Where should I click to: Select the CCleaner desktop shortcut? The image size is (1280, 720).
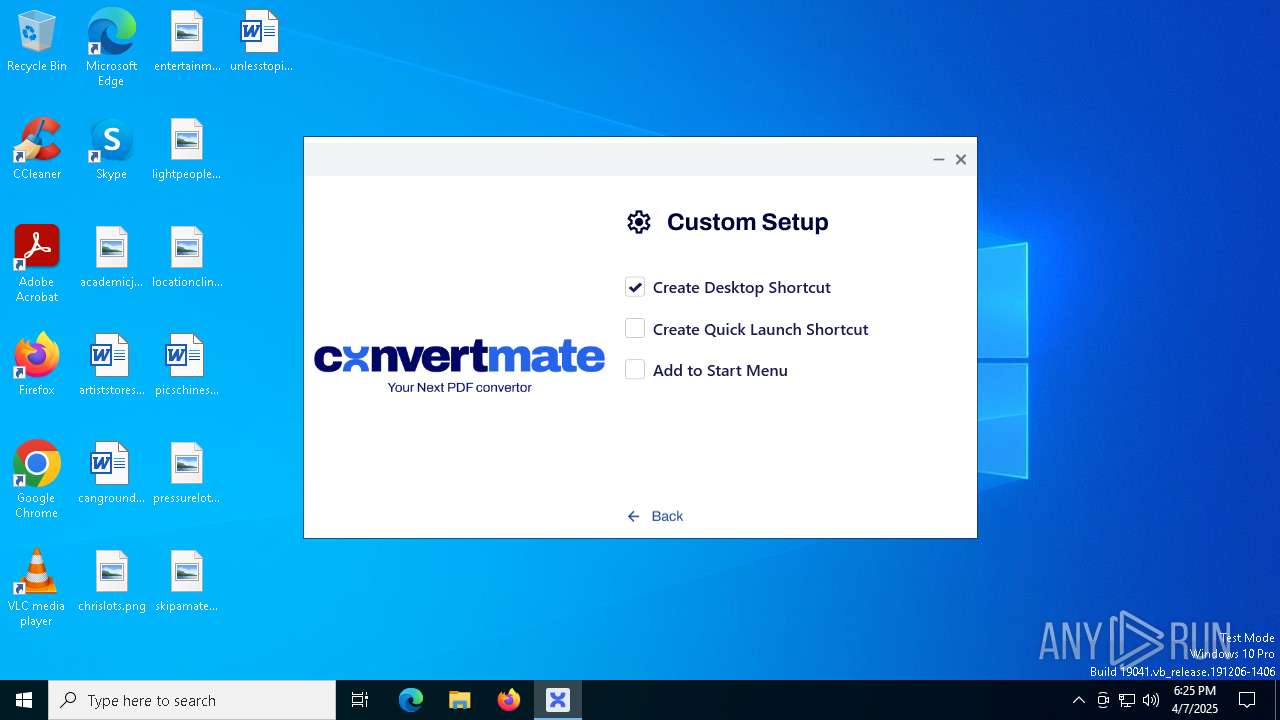(37, 150)
